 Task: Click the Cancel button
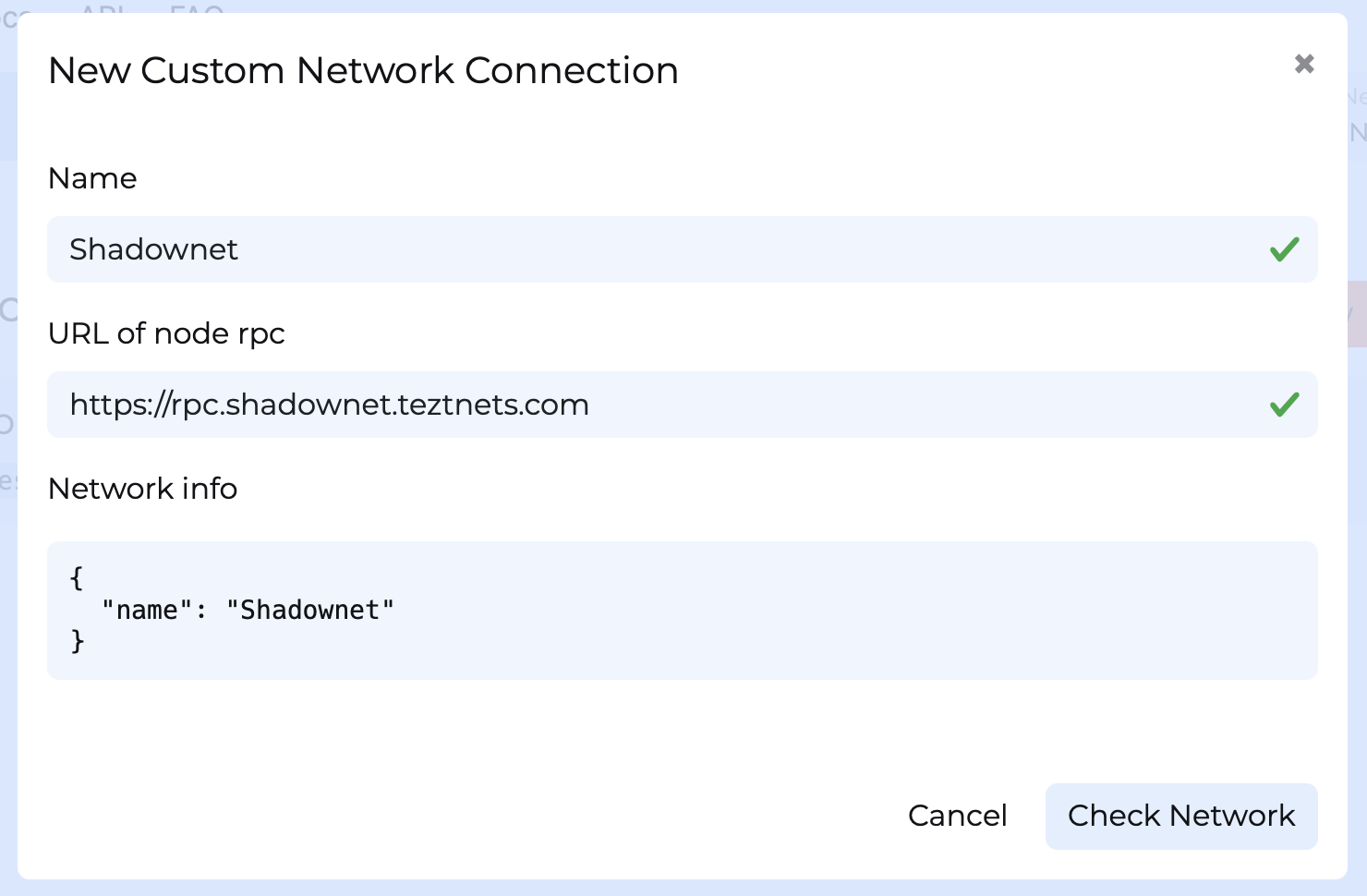point(957,816)
